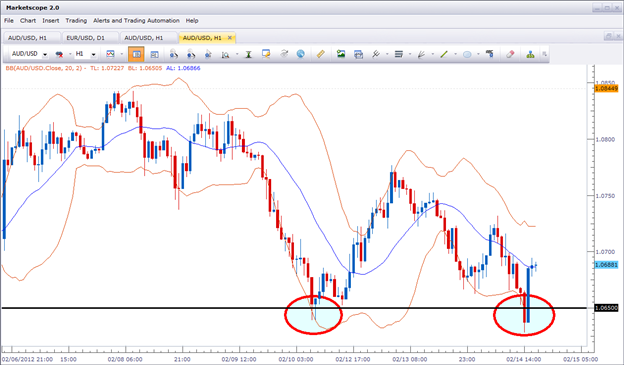
Task: Expand the chart type dropdown arrow
Action: point(122,54)
